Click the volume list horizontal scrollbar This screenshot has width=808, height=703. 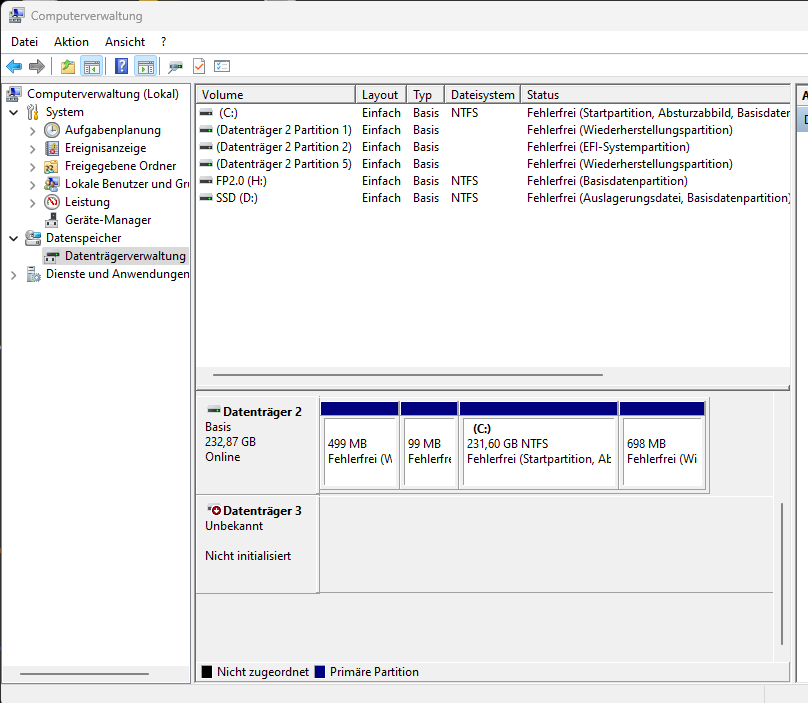coord(408,375)
